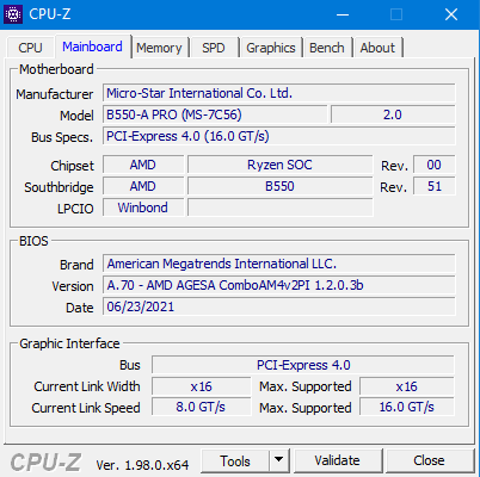Select the Graphic Interface Bus PCI-Express 4.0 value
This screenshot has height=477, width=480.
[303, 365]
